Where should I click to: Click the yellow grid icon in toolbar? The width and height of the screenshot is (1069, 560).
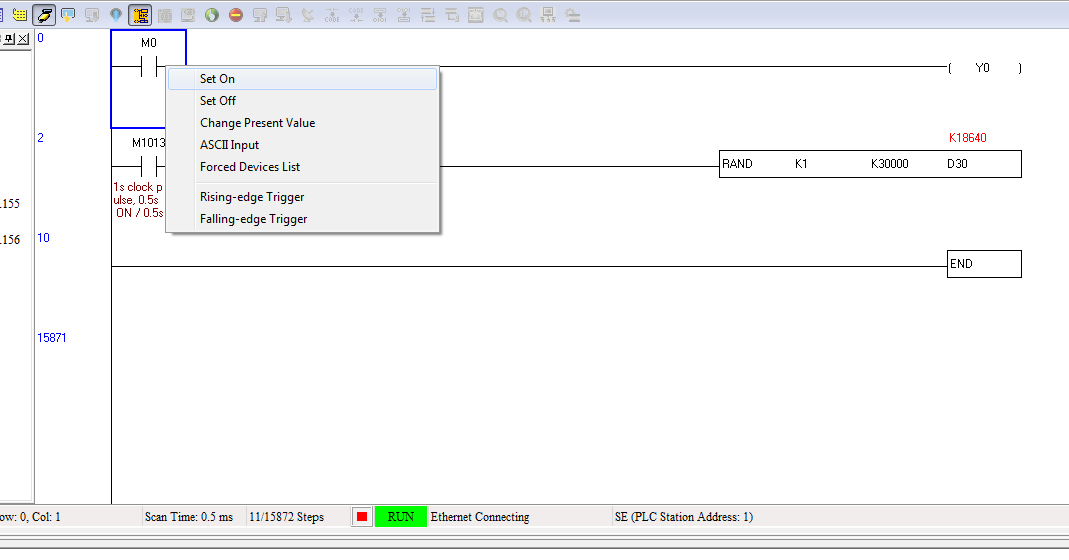tap(19, 15)
